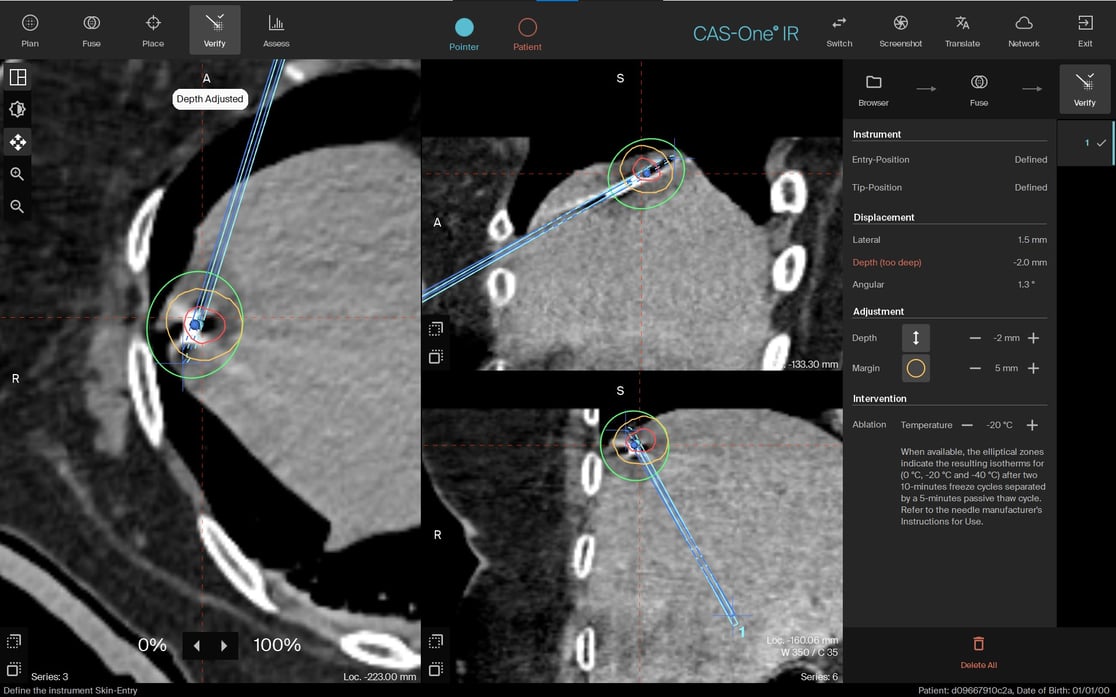
Task: Increase the Margin value
Action: (1033, 368)
